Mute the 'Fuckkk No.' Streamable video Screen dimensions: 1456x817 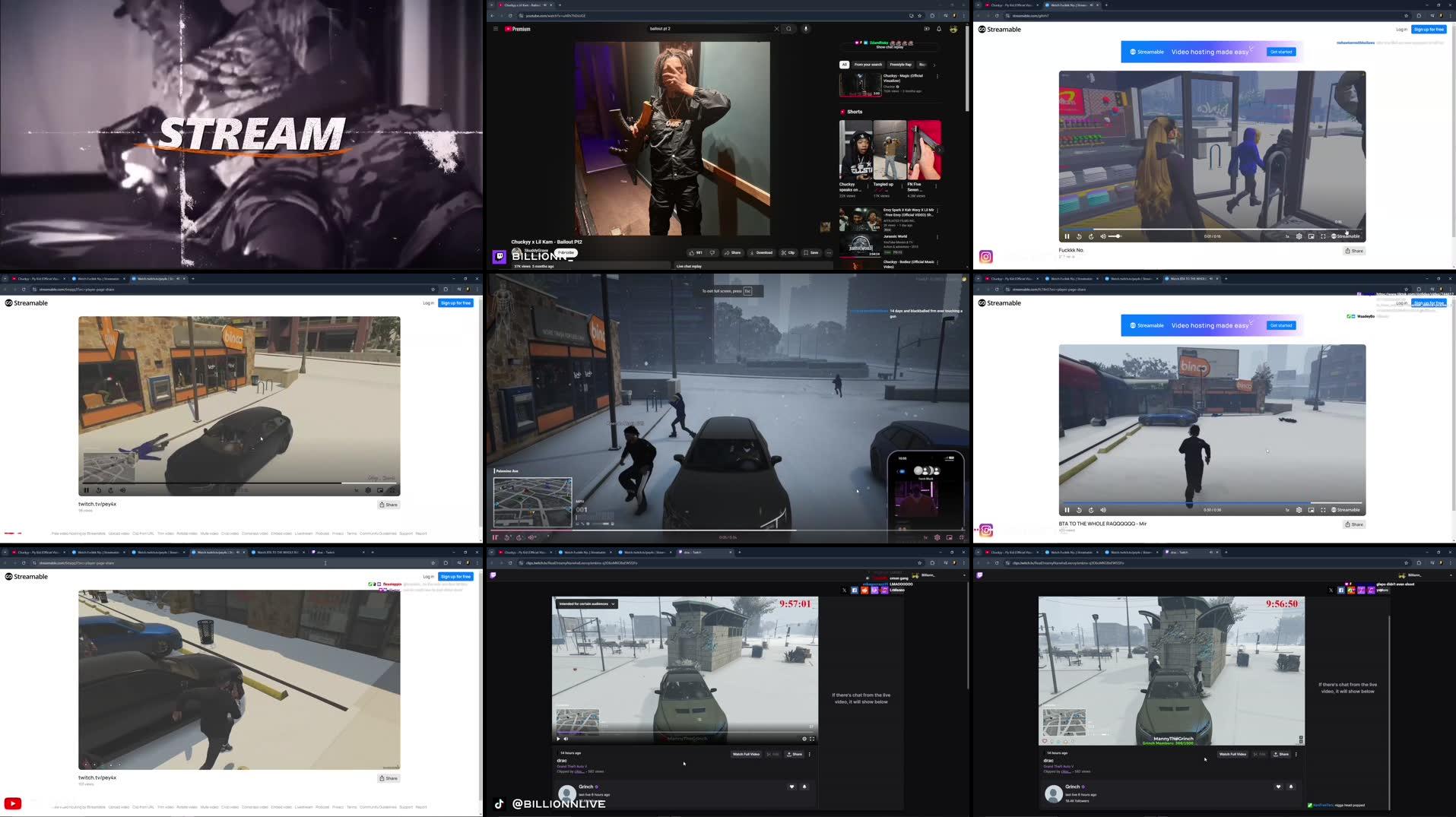tap(1103, 236)
